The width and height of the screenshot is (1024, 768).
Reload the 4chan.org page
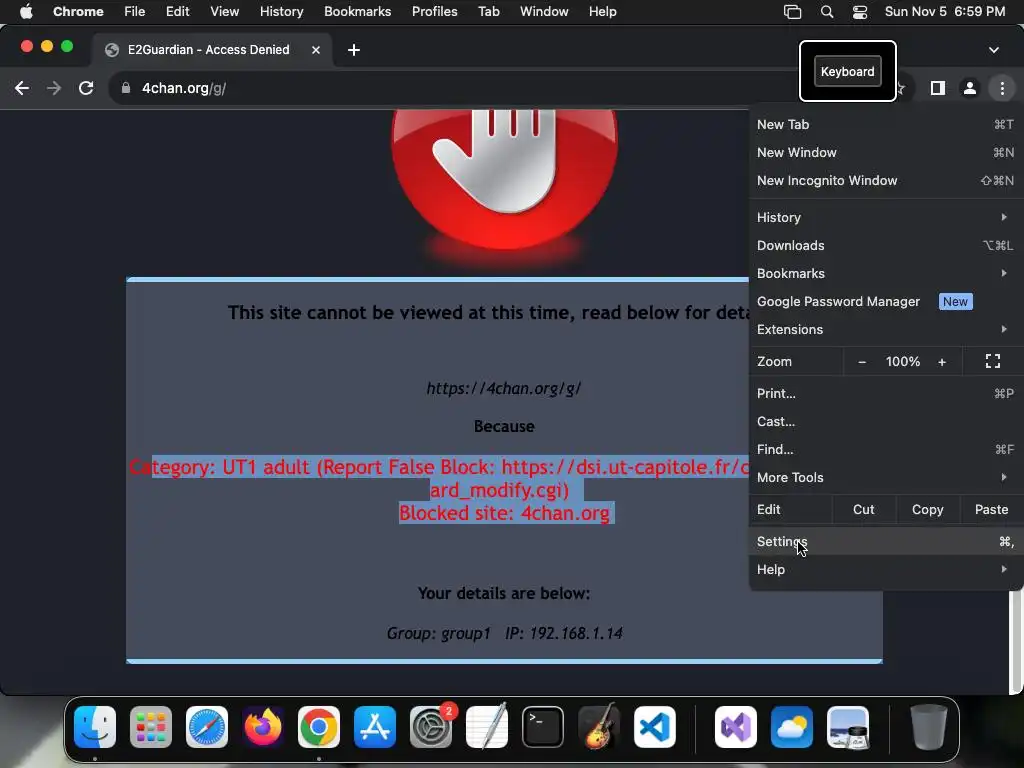[86, 88]
